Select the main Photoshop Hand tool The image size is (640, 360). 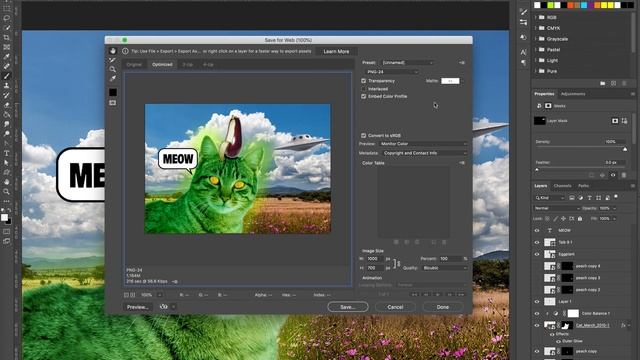point(7,182)
